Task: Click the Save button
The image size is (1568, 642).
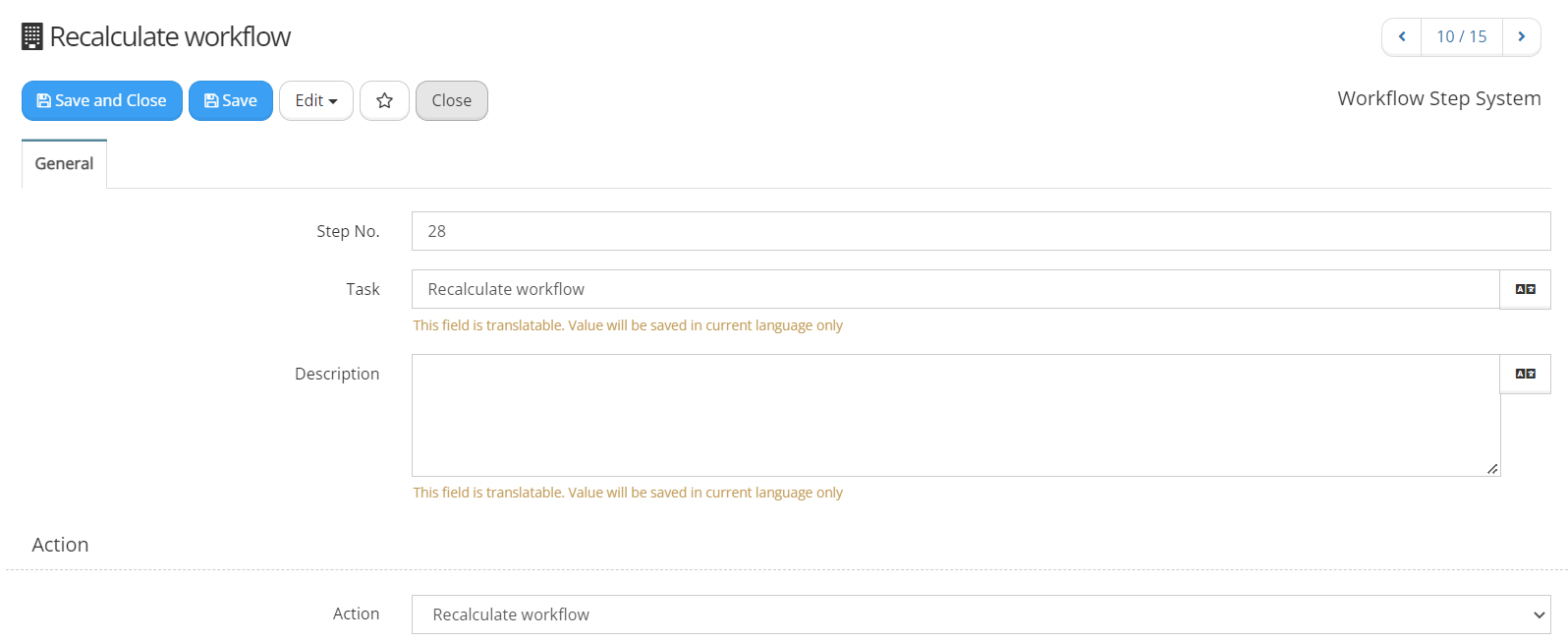Action: coord(231,100)
